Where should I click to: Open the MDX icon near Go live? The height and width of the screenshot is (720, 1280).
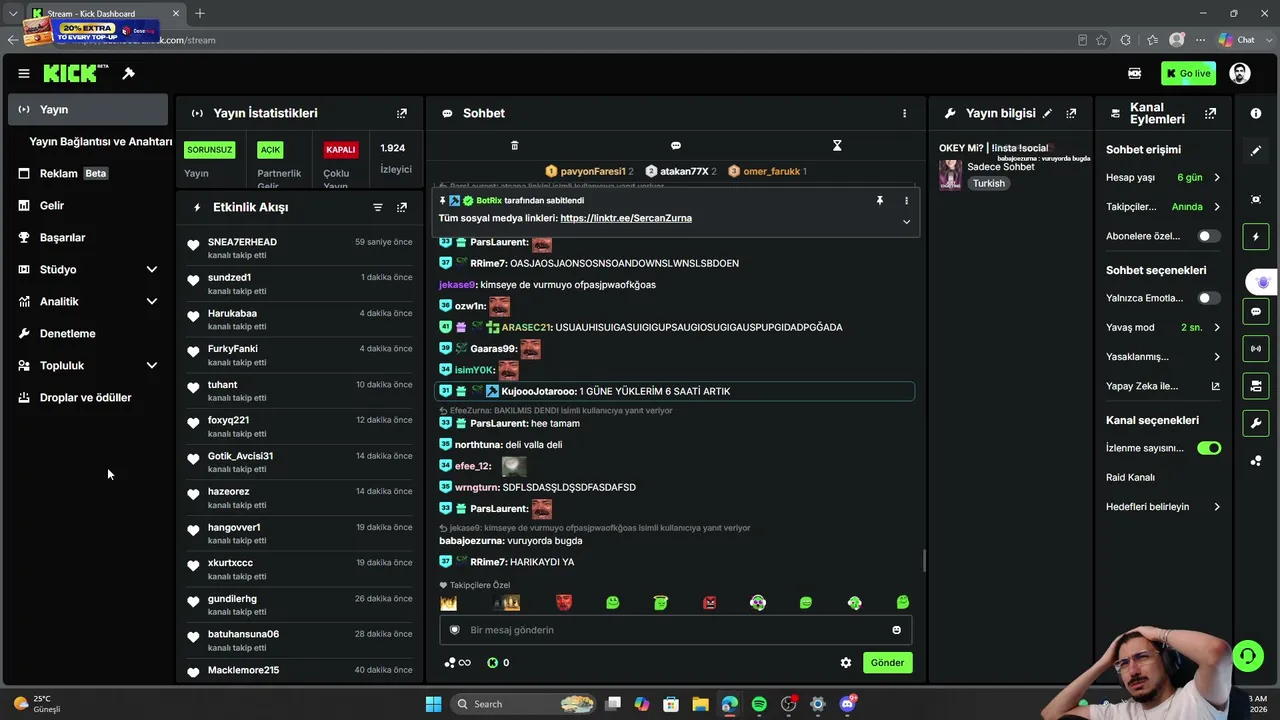coord(1135,73)
